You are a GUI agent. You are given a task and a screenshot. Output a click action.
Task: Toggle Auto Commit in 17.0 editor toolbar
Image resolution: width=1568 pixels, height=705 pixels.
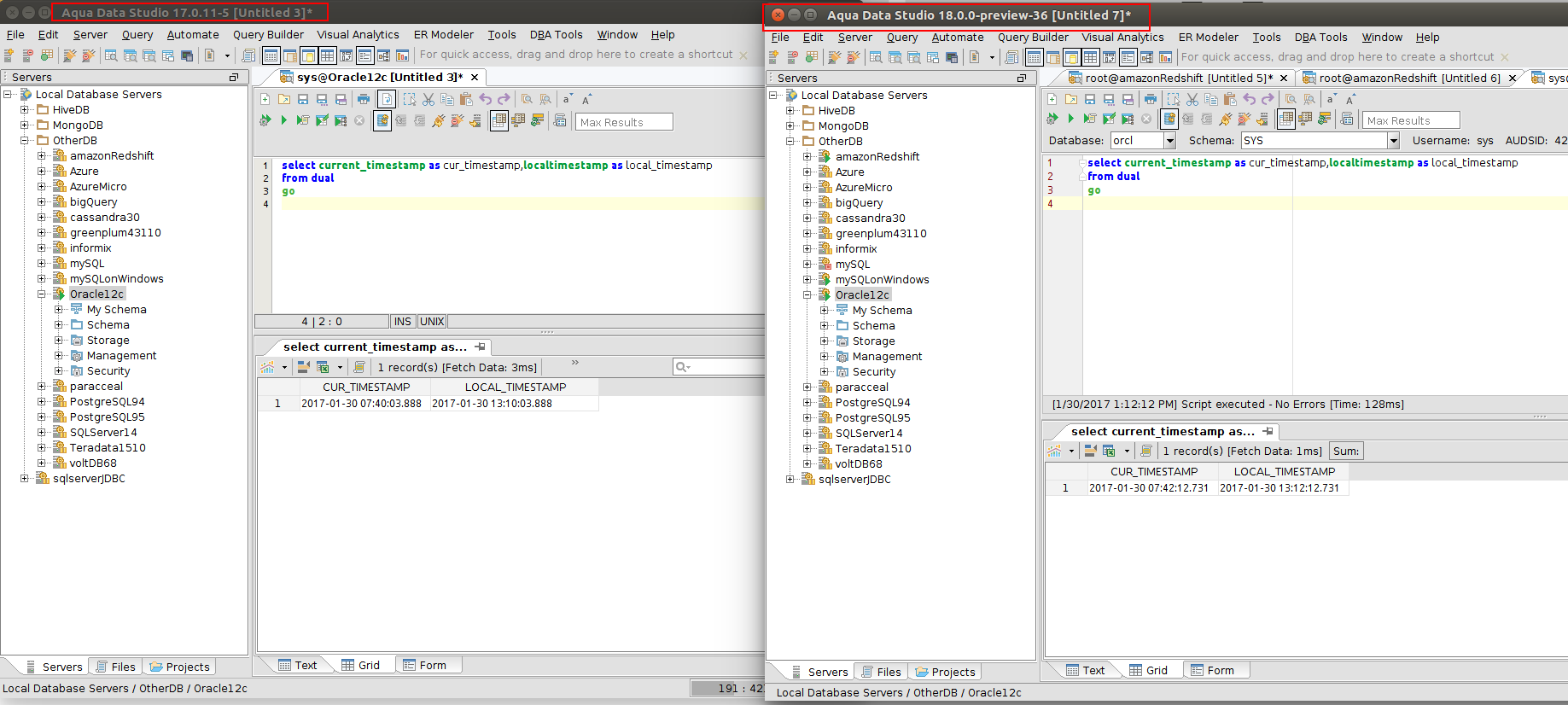[x=382, y=120]
